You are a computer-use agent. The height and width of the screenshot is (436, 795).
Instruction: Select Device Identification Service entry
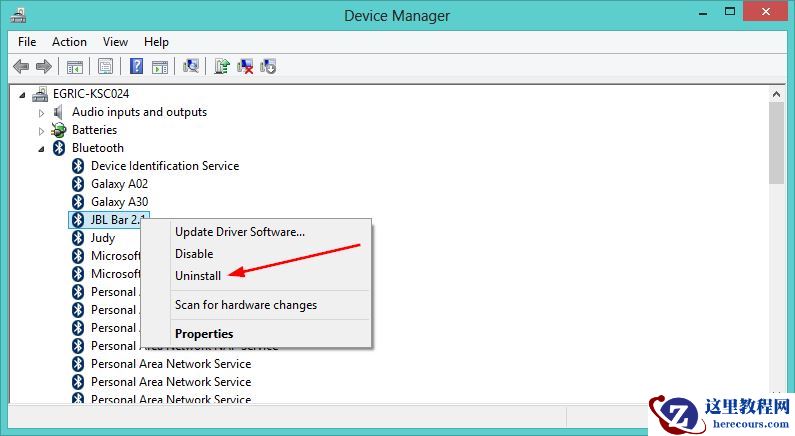pyautogui.click(x=165, y=166)
